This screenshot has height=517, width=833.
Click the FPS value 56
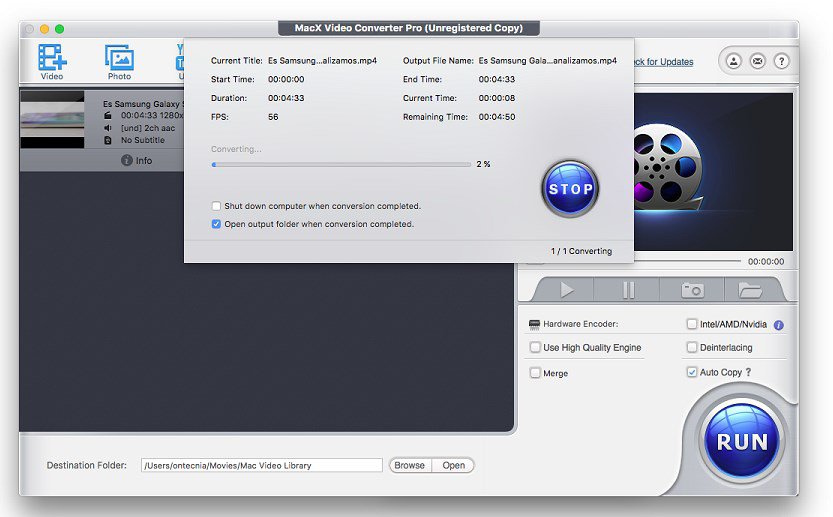[273, 117]
